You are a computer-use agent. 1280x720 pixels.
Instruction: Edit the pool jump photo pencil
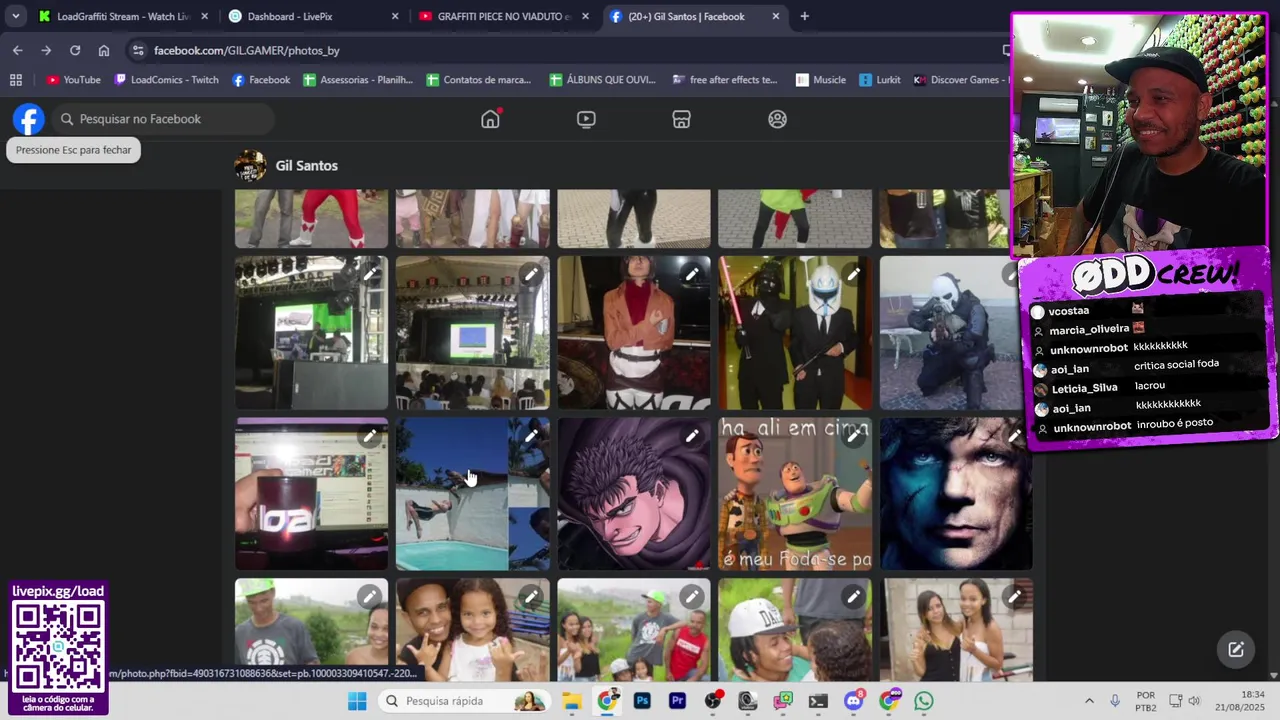point(531,435)
